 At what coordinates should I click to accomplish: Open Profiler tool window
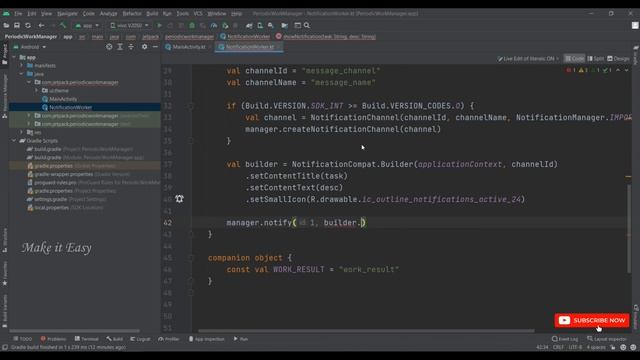[169, 339]
